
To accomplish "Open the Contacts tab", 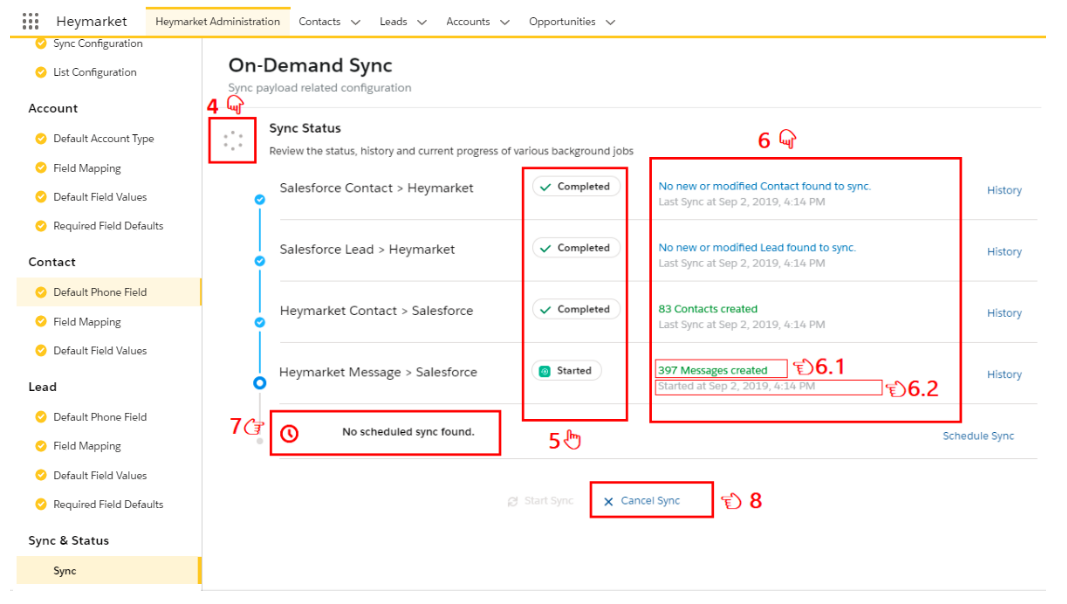I will point(319,22).
